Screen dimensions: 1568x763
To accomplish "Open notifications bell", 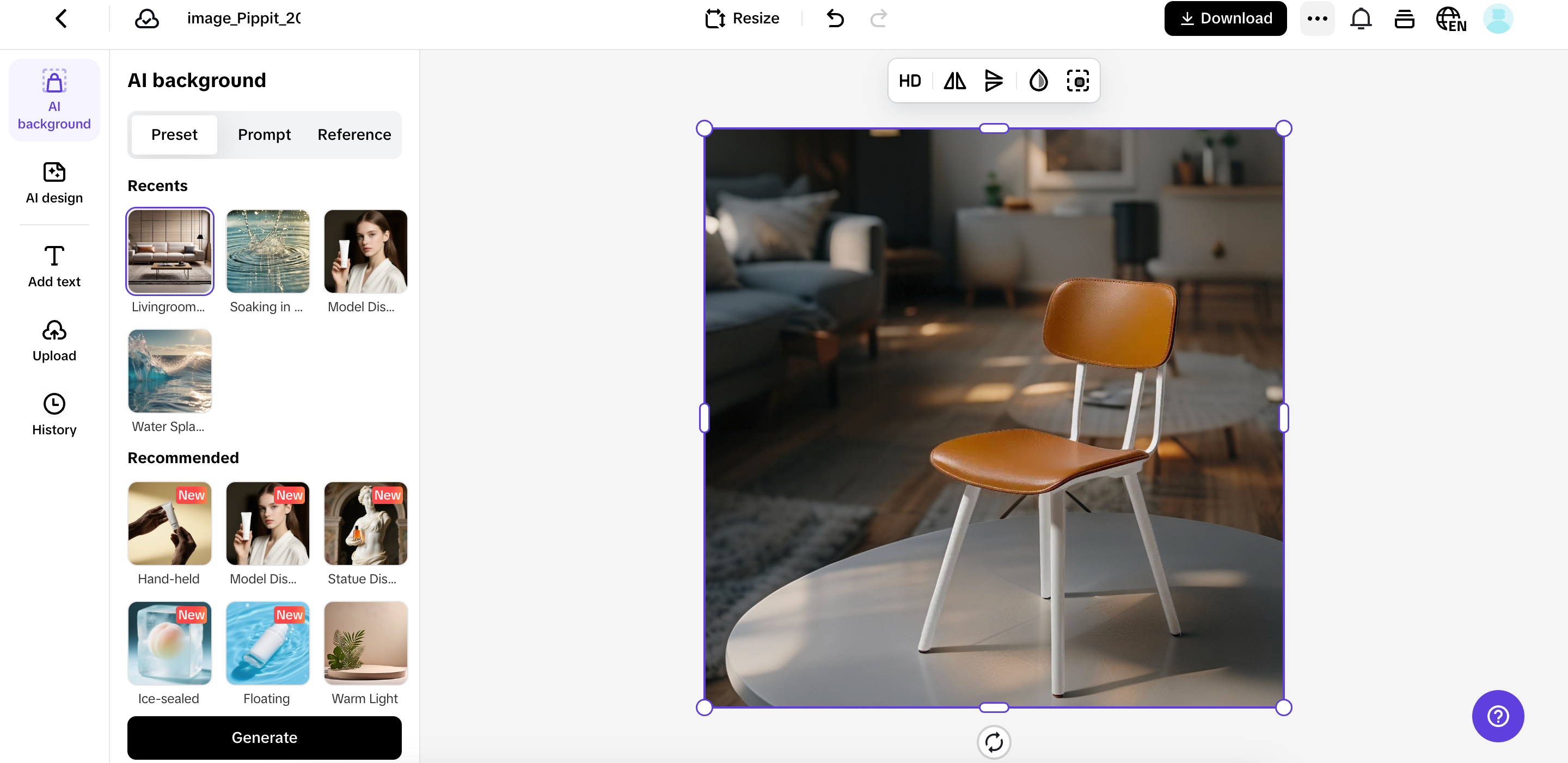I will [x=1361, y=19].
